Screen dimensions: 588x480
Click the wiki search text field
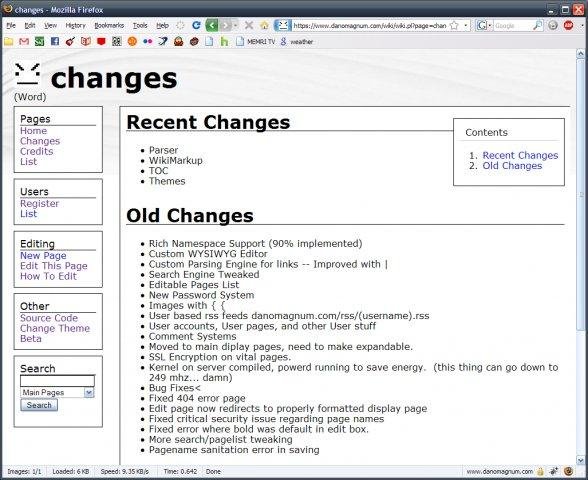57,381
